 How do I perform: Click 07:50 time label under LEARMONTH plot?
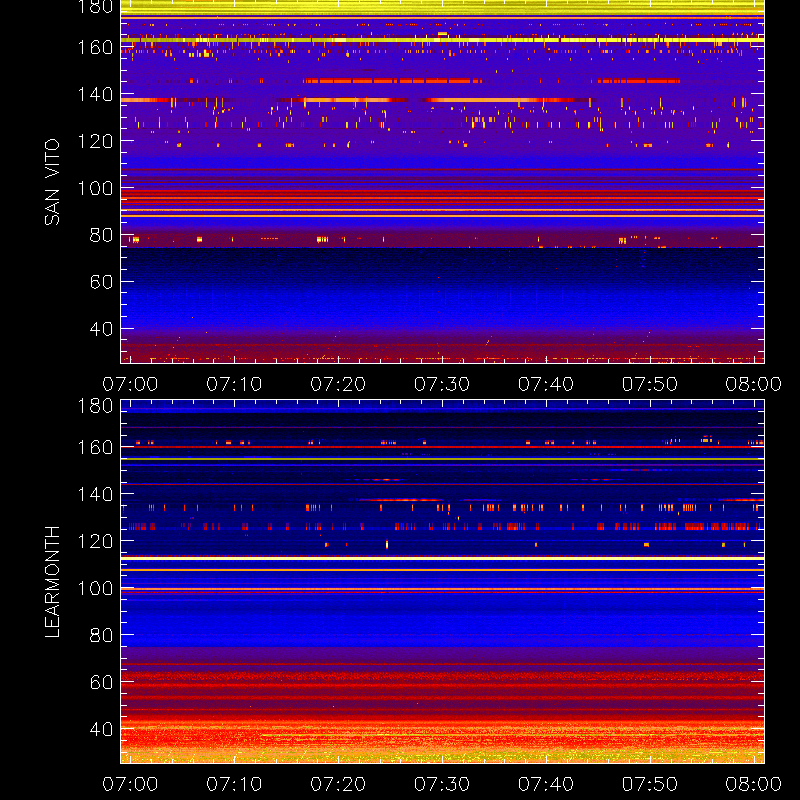point(649,784)
